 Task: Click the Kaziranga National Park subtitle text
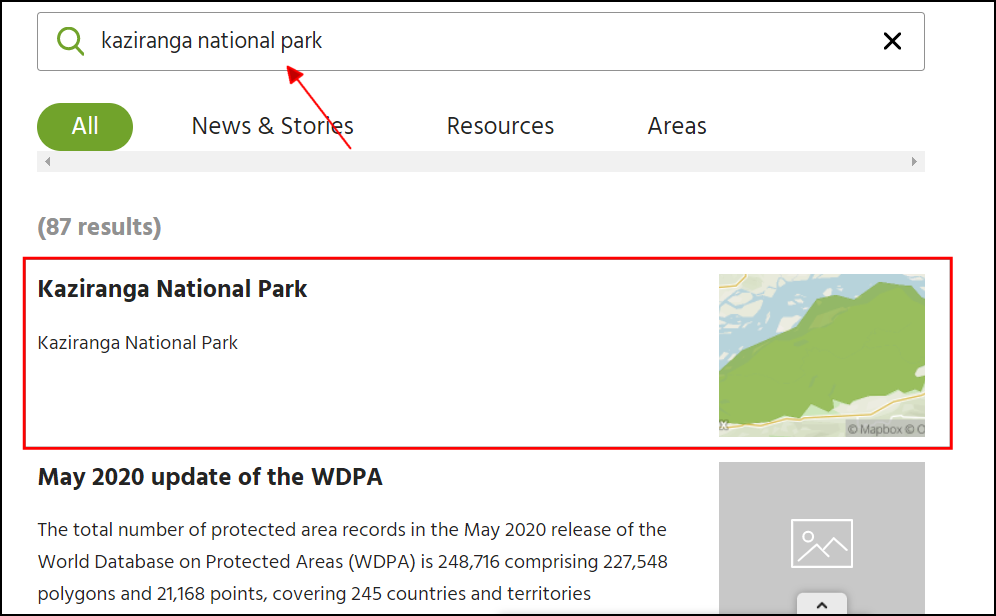(x=138, y=343)
